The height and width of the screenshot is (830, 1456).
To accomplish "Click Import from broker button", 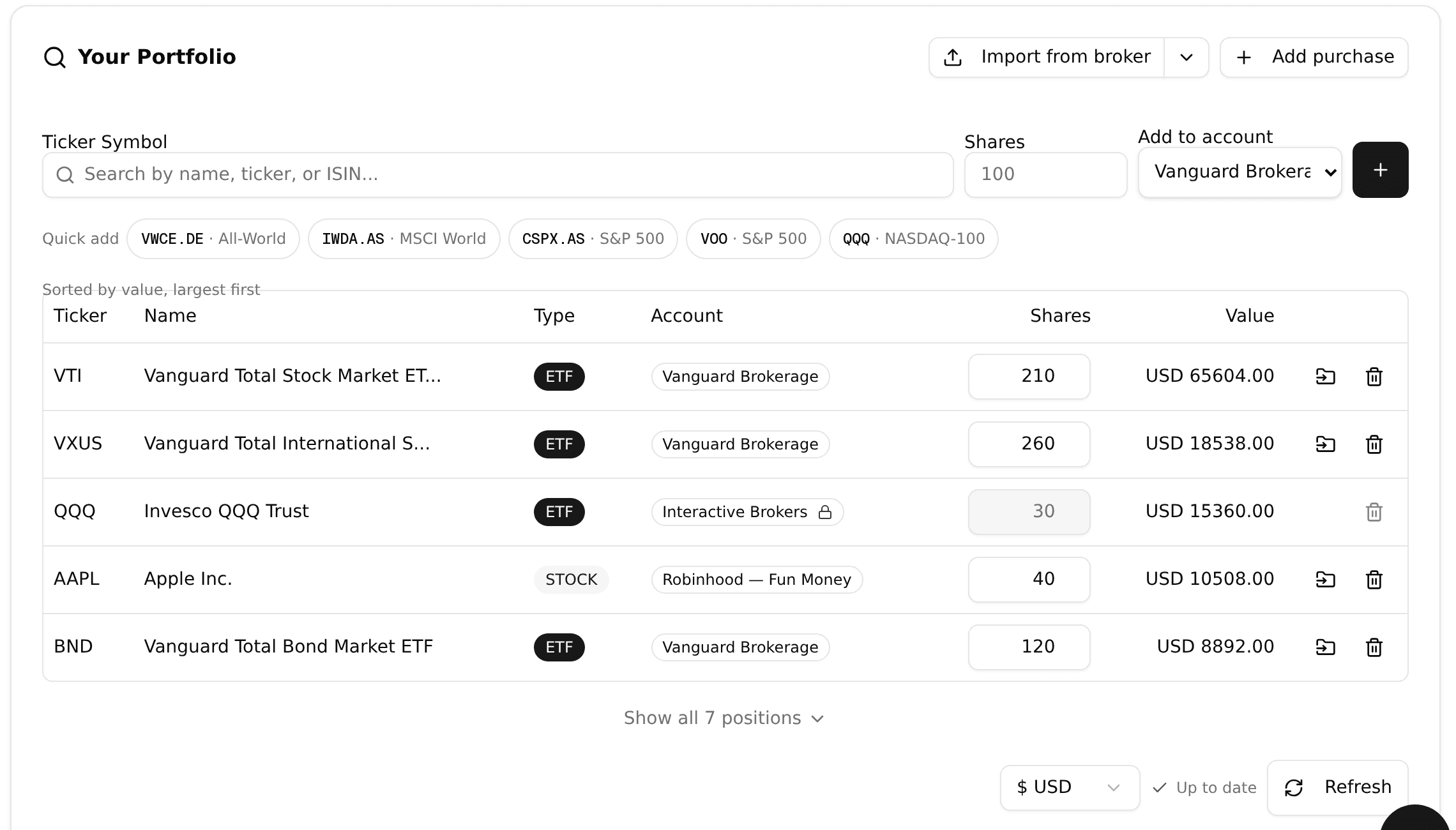I will click(x=1047, y=57).
